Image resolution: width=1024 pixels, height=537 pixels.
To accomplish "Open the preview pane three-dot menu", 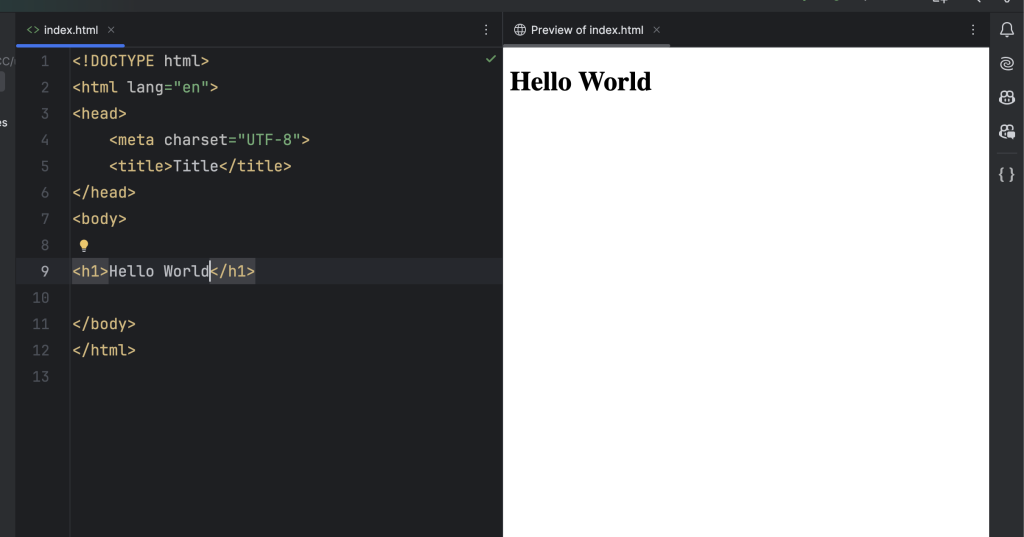I will click(973, 30).
